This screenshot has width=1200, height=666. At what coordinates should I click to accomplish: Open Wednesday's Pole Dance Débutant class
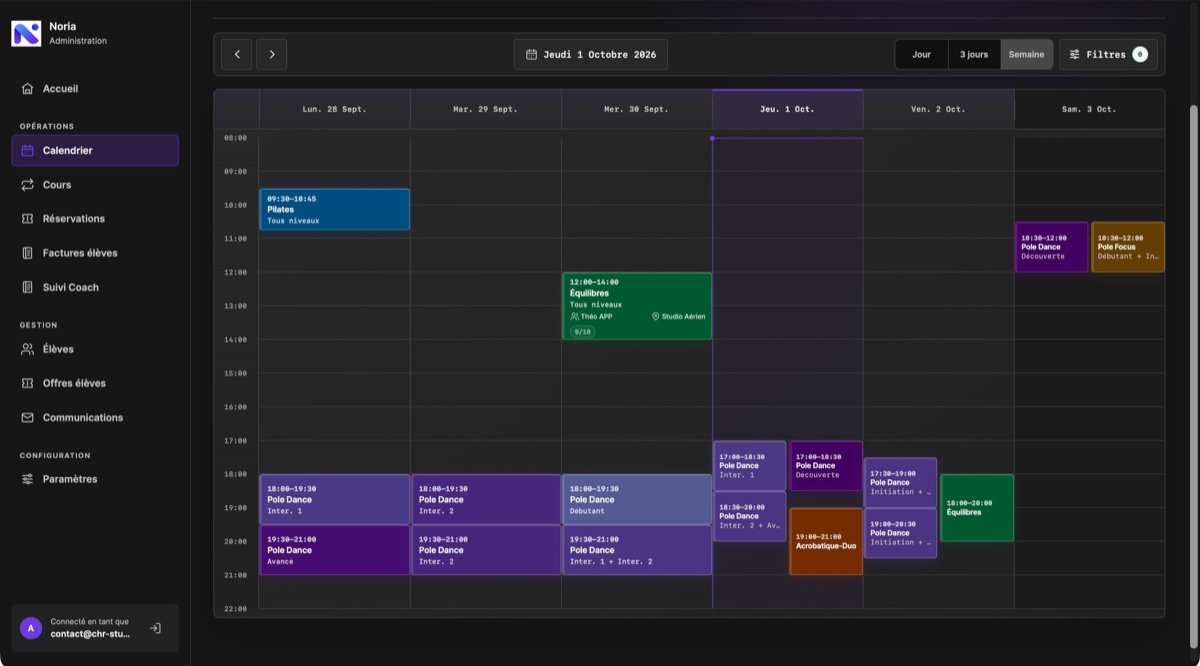(x=637, y=499)
